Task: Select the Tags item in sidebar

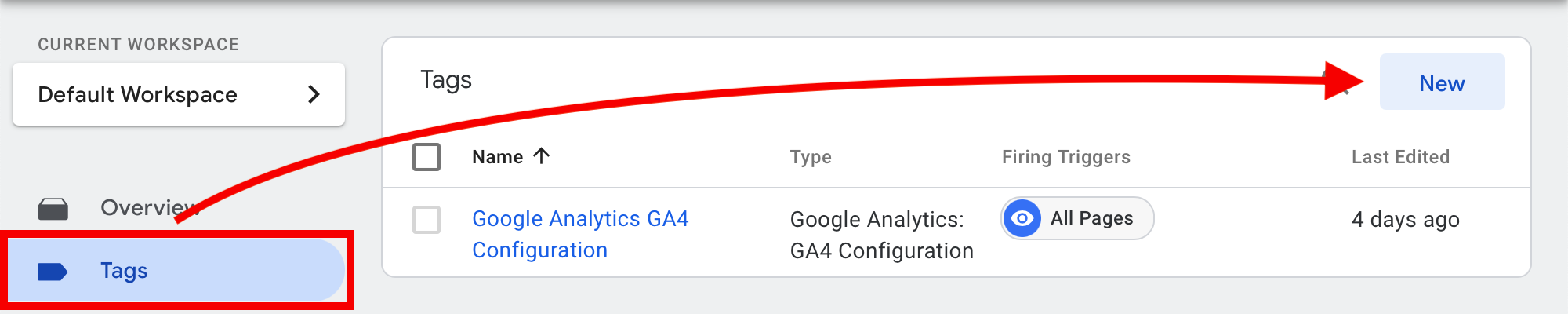Action: coord(176,271)
